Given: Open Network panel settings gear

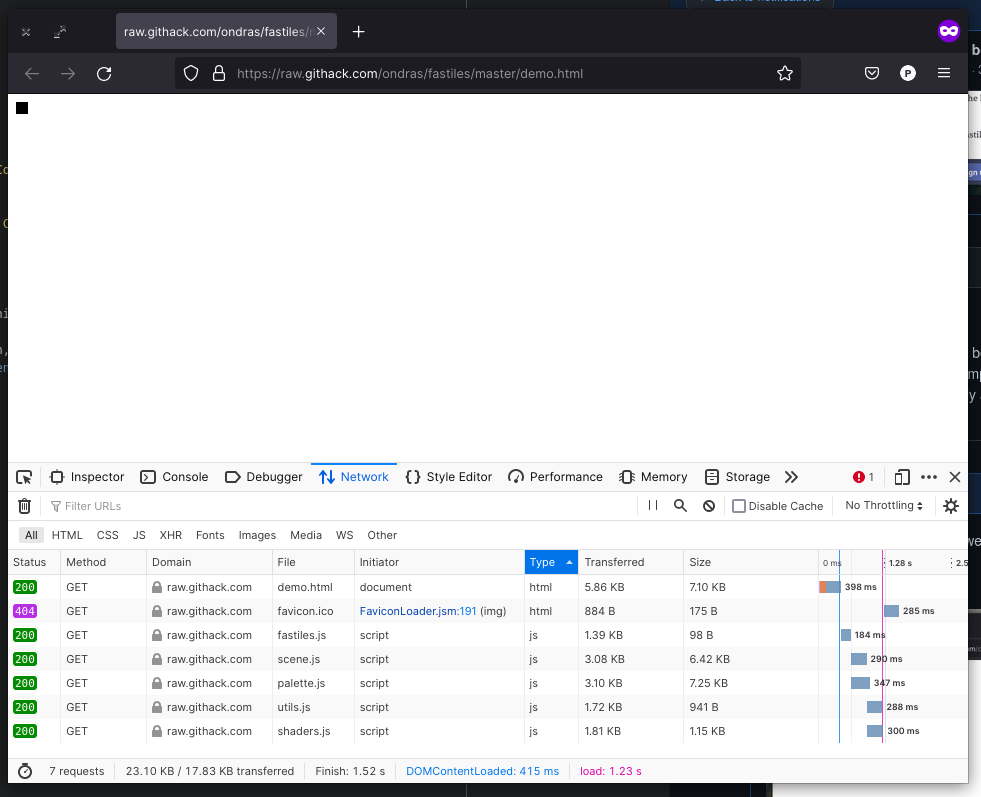Looking at the screenshot, I should click(x=950, y=506).
